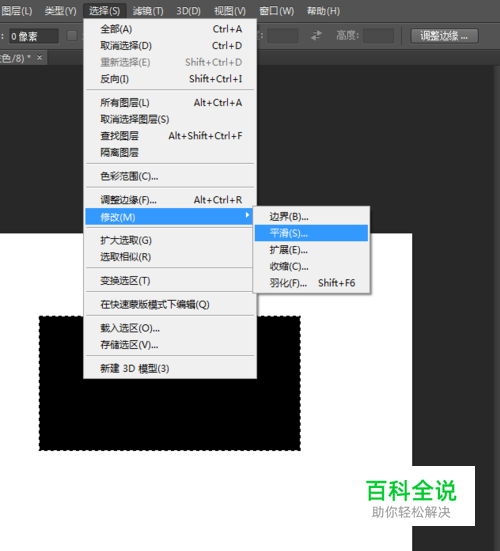500x551 pixels.
Task: Select 所有图层(L) entry
Action: tap(170, 103)
